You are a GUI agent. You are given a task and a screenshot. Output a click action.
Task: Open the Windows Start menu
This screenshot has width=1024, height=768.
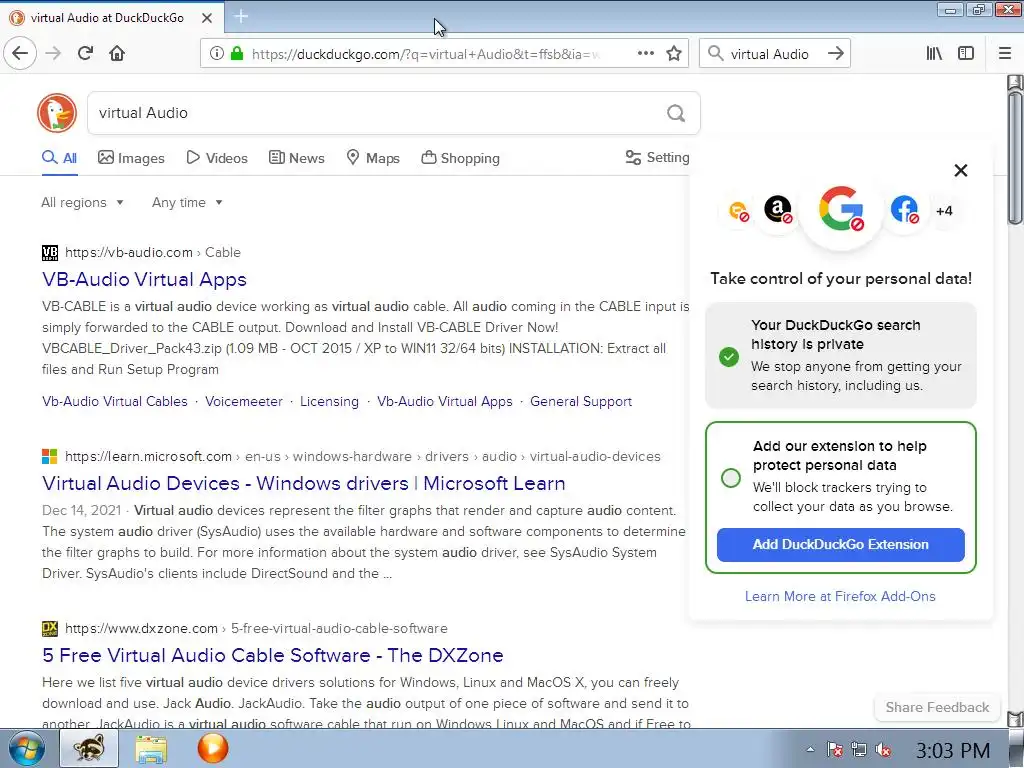click(x=27, y=748)
